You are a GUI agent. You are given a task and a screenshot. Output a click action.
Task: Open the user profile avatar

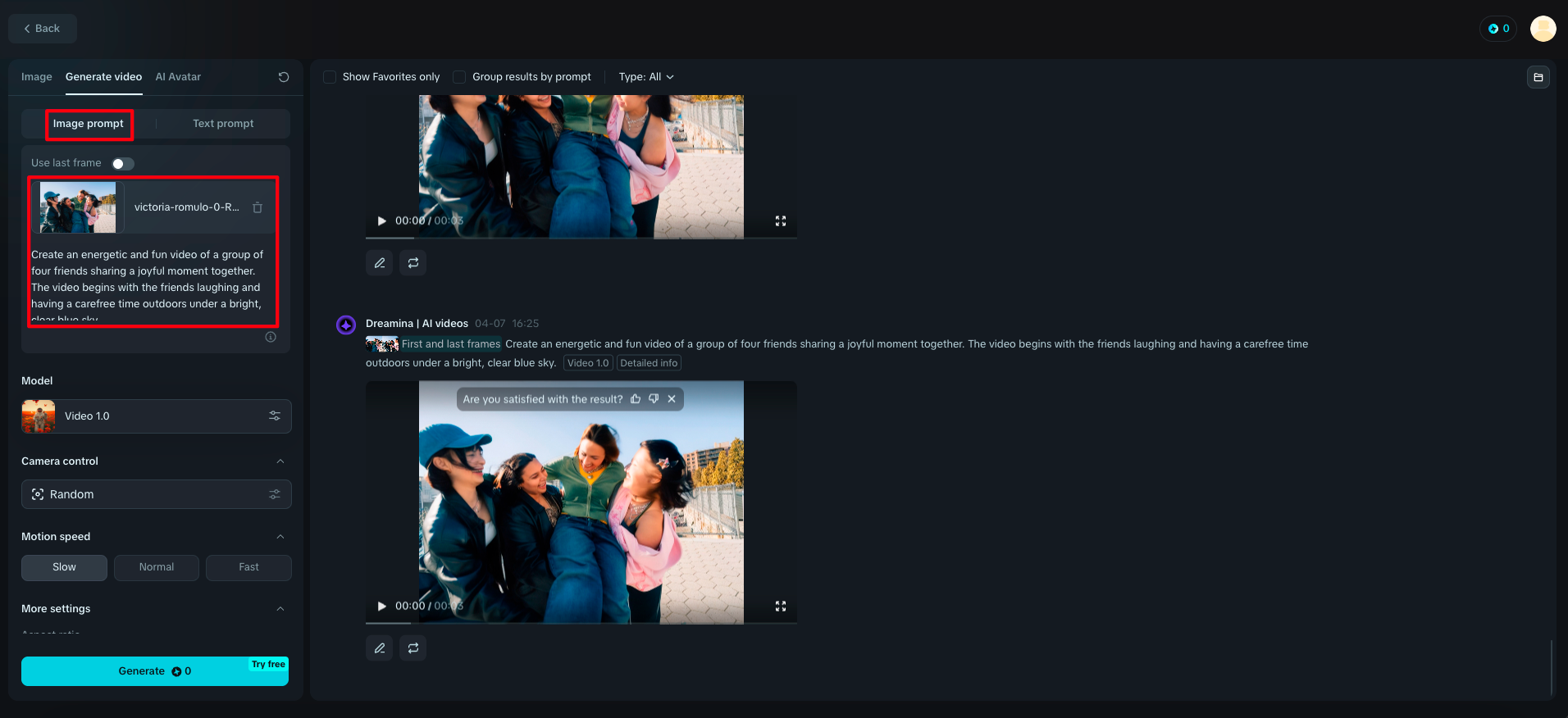coord(1543,29)
